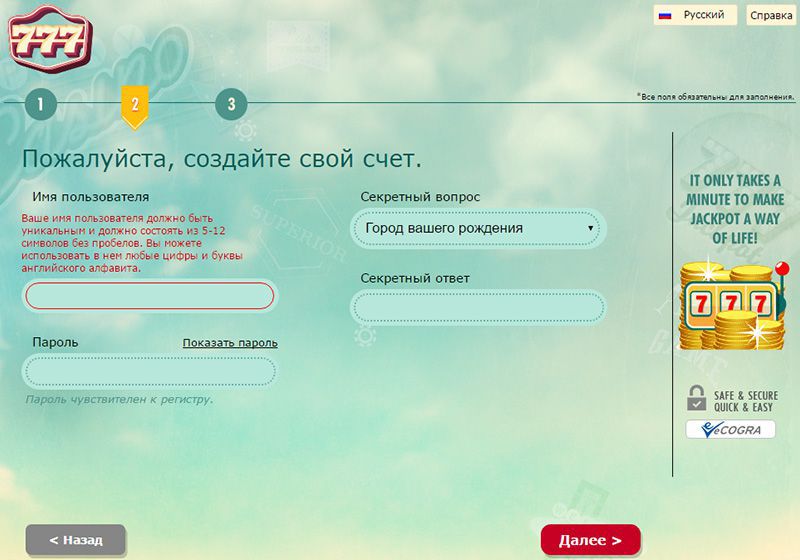Screen dimensions: 800x560
Task: Go to registration step 1
Action: tap(41, 104)
